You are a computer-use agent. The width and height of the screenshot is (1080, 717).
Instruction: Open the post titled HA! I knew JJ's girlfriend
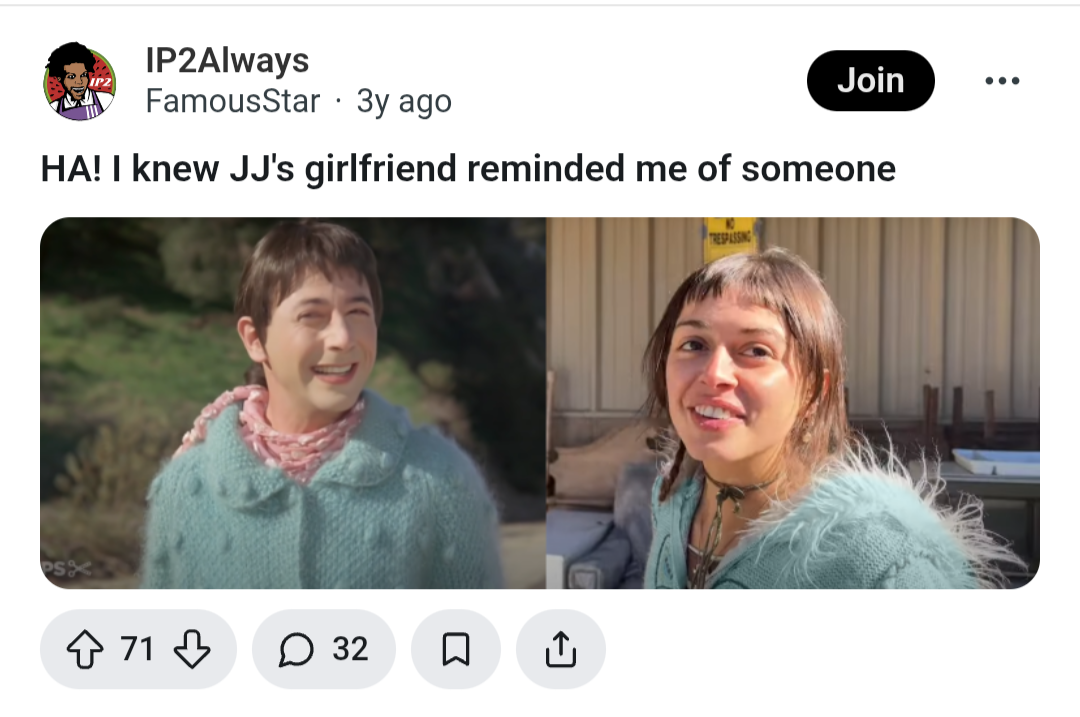(x=468, y=169)
